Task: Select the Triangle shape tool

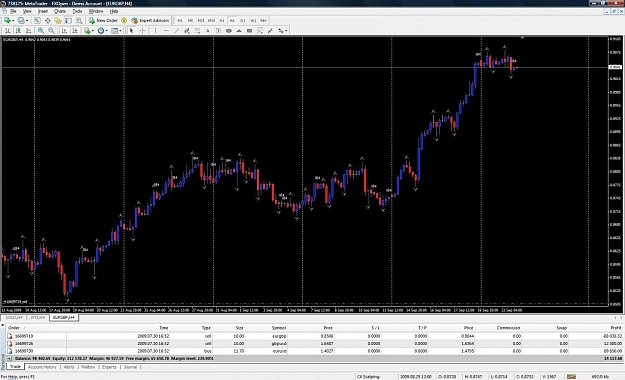Action: 239,31
